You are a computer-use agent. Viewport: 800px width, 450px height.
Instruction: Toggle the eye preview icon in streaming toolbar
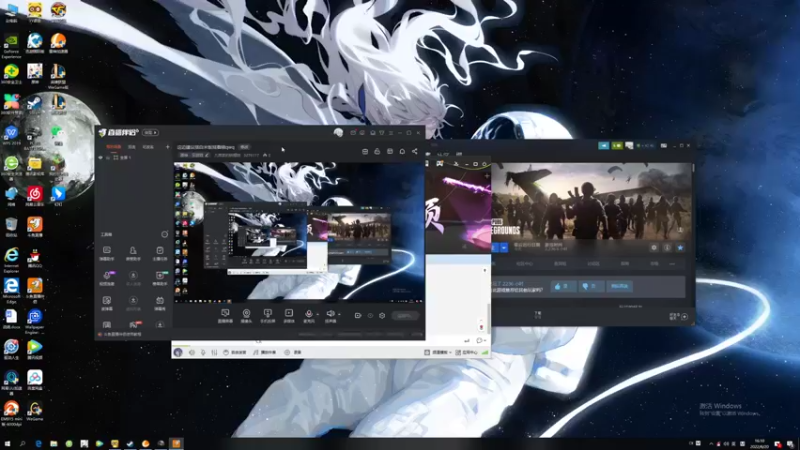(x=370, y=315)
